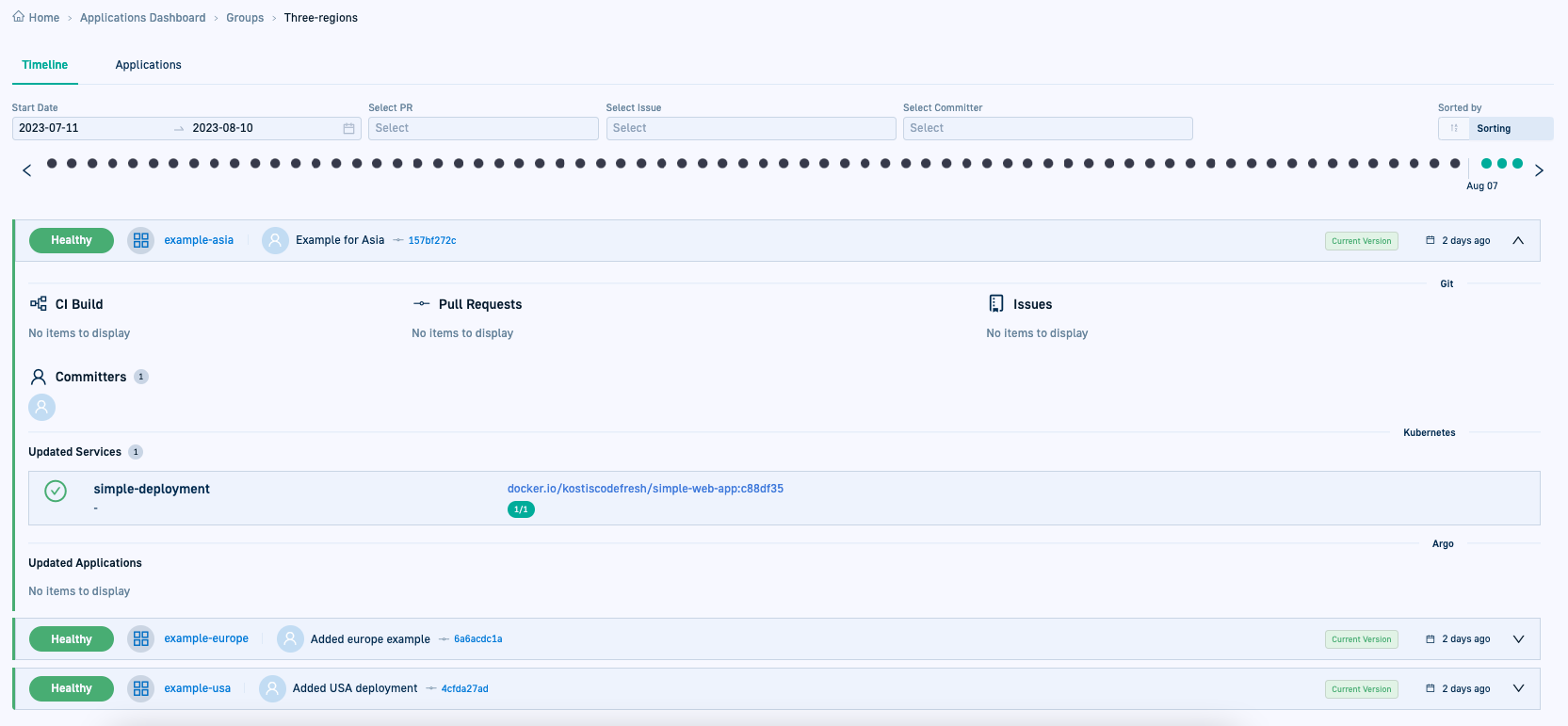1568x726 pixels.
Task: Open the calendar date picker icon
Action: pos(348,128)
